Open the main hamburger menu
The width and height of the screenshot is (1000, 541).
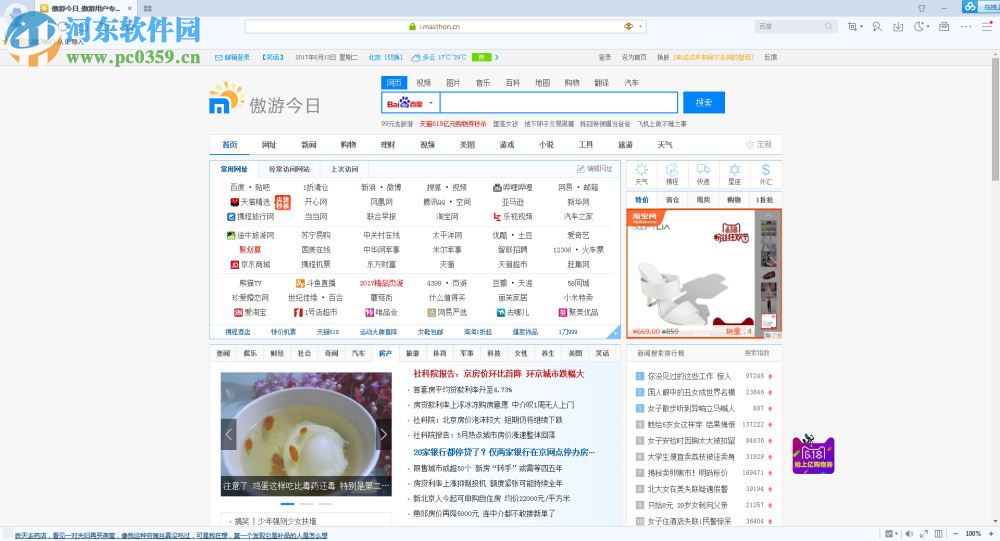pyautogui.click(x=987, y=27)
